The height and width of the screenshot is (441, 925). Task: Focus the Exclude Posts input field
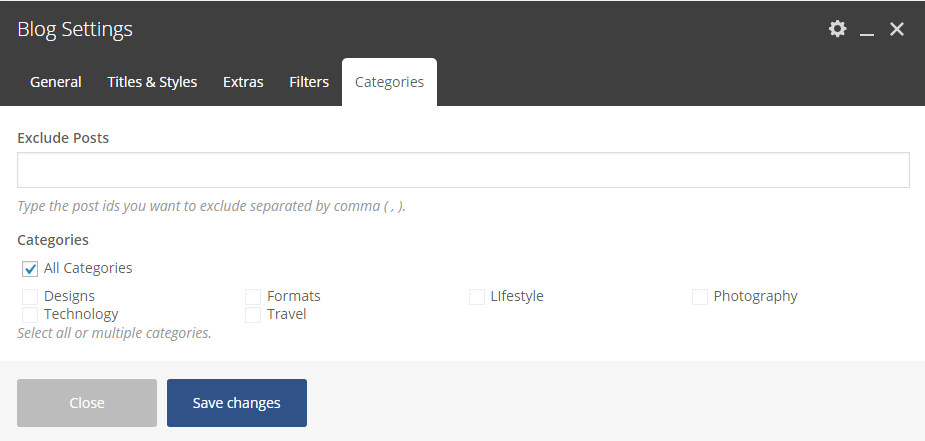pos(463,170)
